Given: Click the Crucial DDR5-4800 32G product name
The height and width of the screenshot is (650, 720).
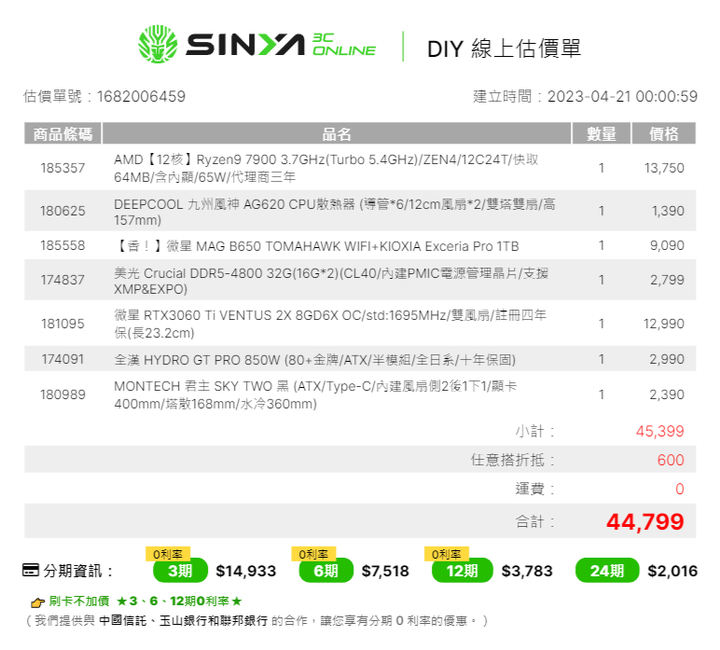Looking at the screenshot, I should pyautogui.click(x=331, y=281).
